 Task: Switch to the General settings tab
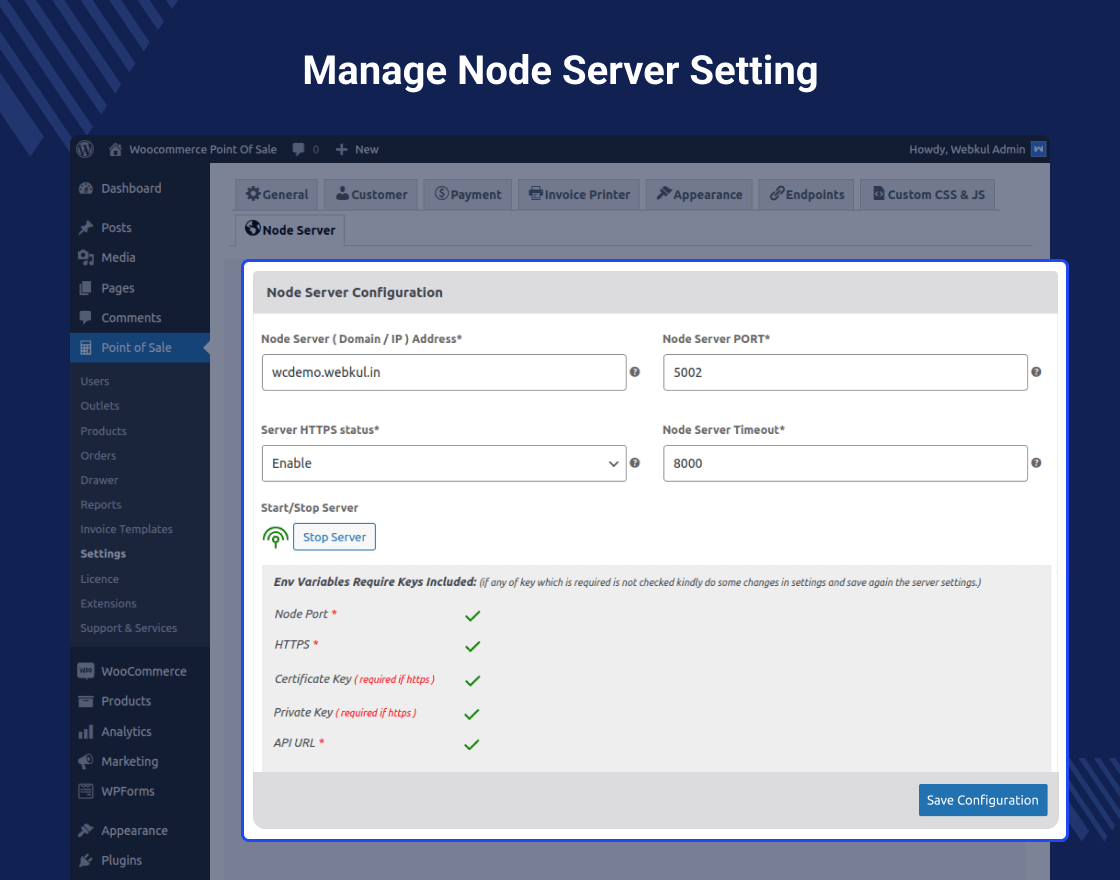tap(278, 194)
